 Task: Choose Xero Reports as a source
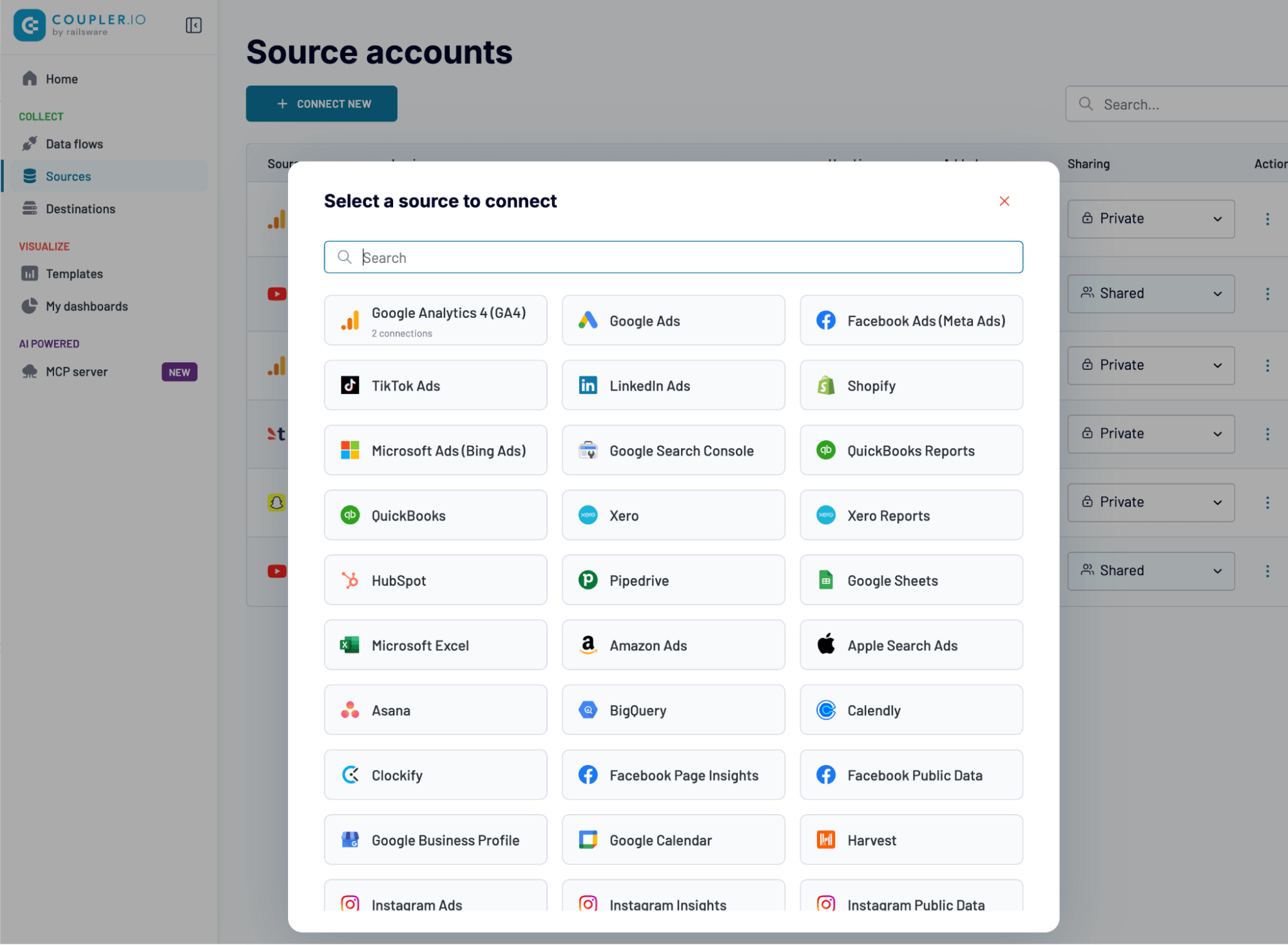pos(910,515)
